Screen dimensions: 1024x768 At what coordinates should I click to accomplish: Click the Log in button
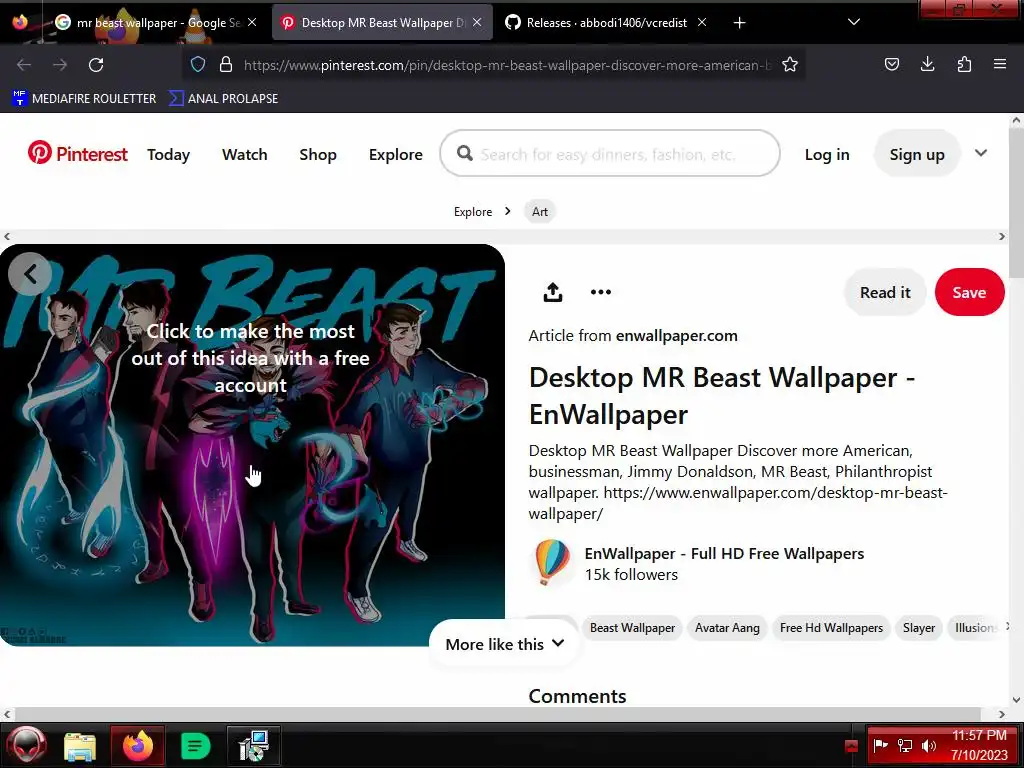coord(827,155)
